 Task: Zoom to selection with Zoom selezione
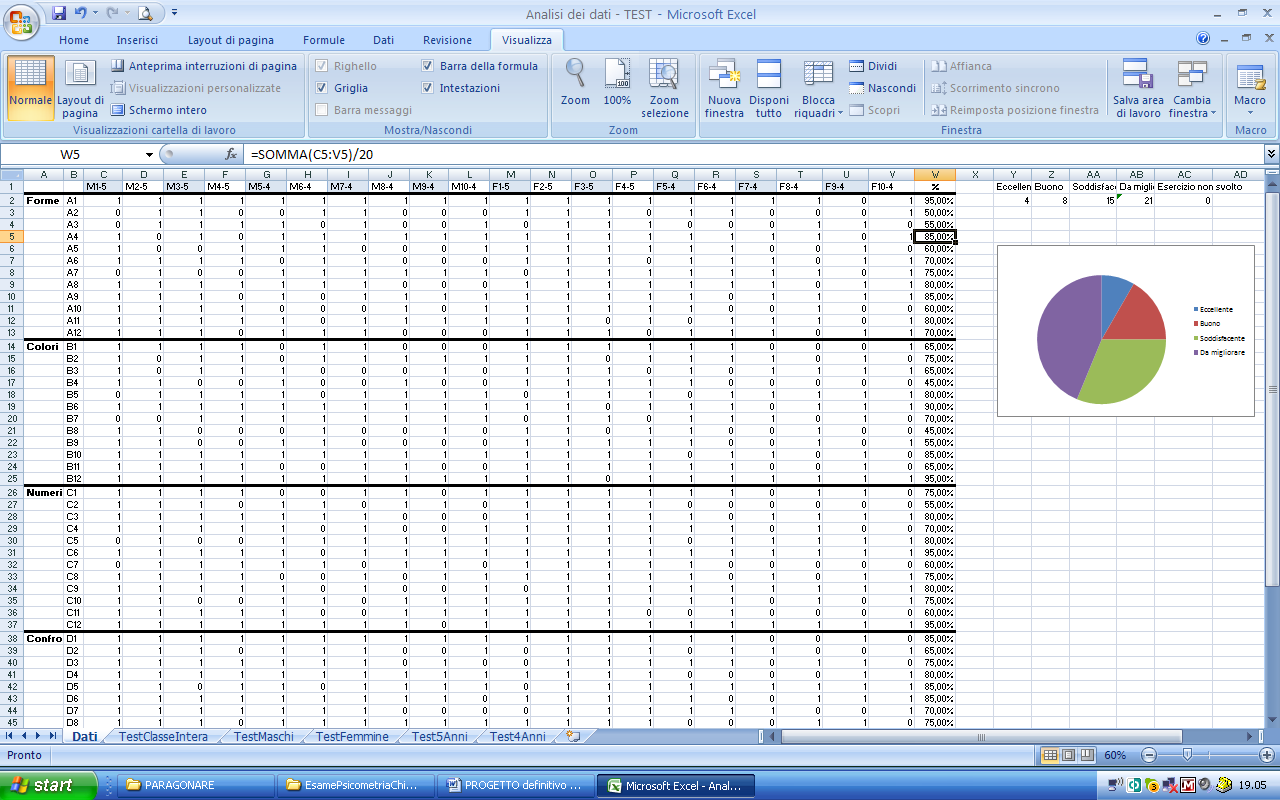pyautogui.click(x=665, y=88)
